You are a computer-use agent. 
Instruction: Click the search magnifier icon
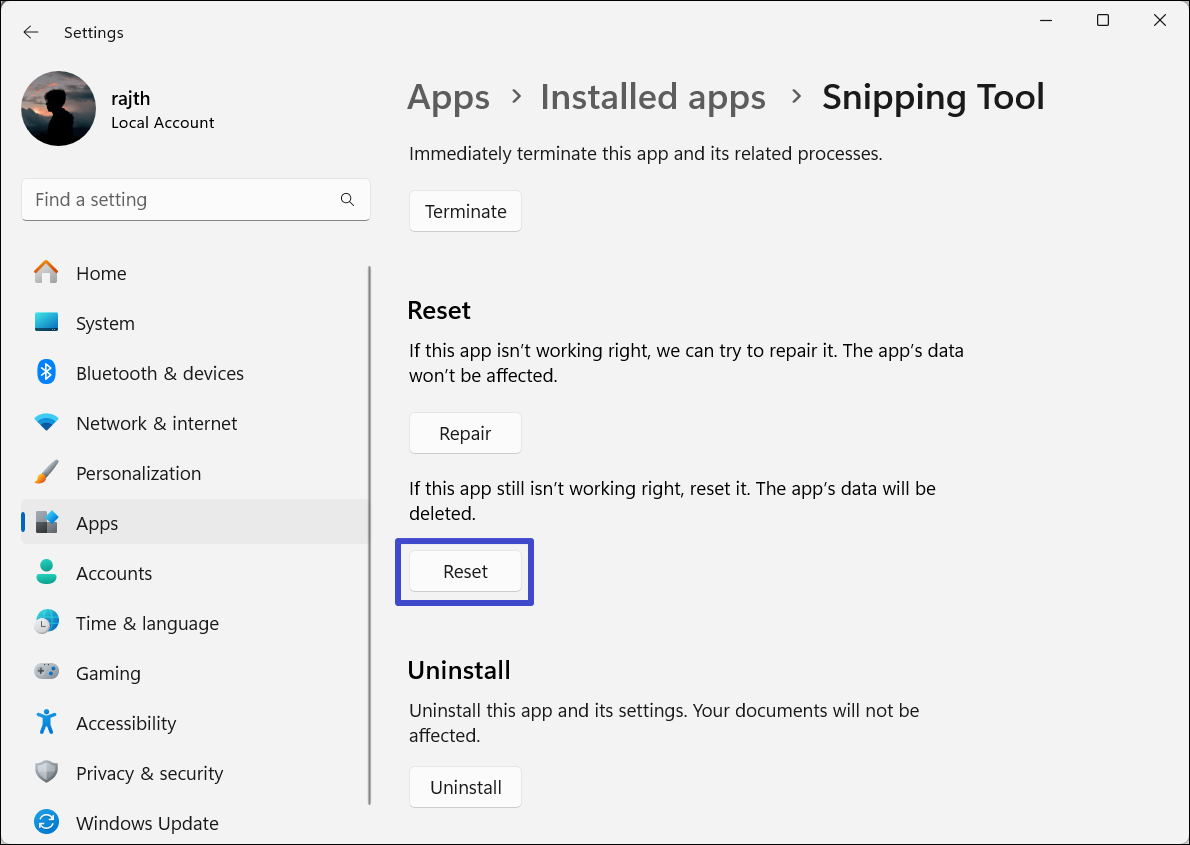(x=347, y=200)
